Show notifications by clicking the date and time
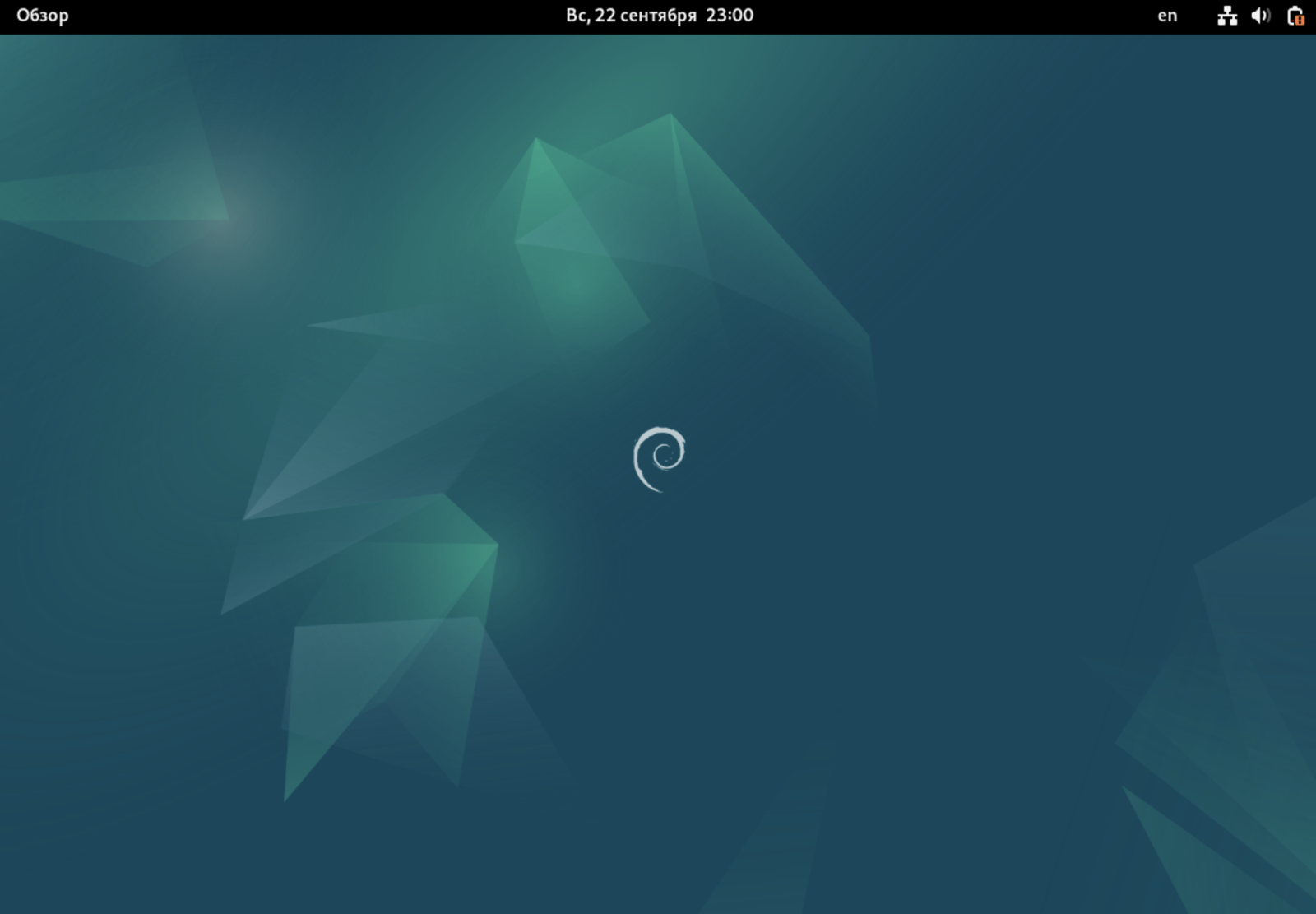Image resolution: width=1316 pixels, height=914 pixels. tap(659, 16)
